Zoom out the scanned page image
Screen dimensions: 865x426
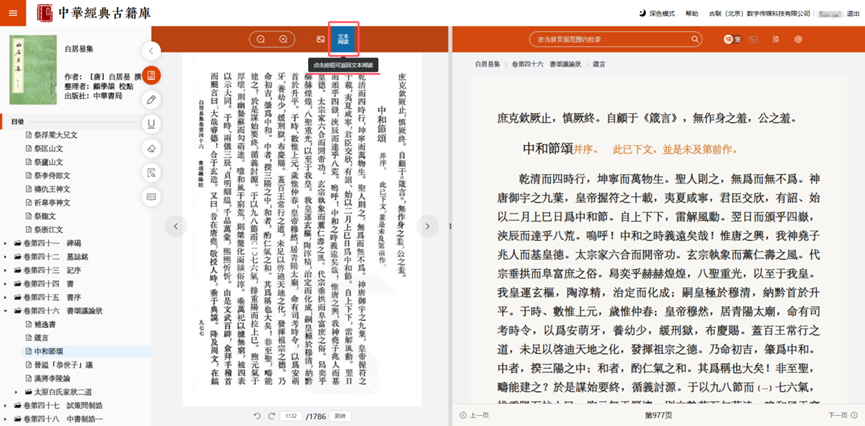pos(261,39)
